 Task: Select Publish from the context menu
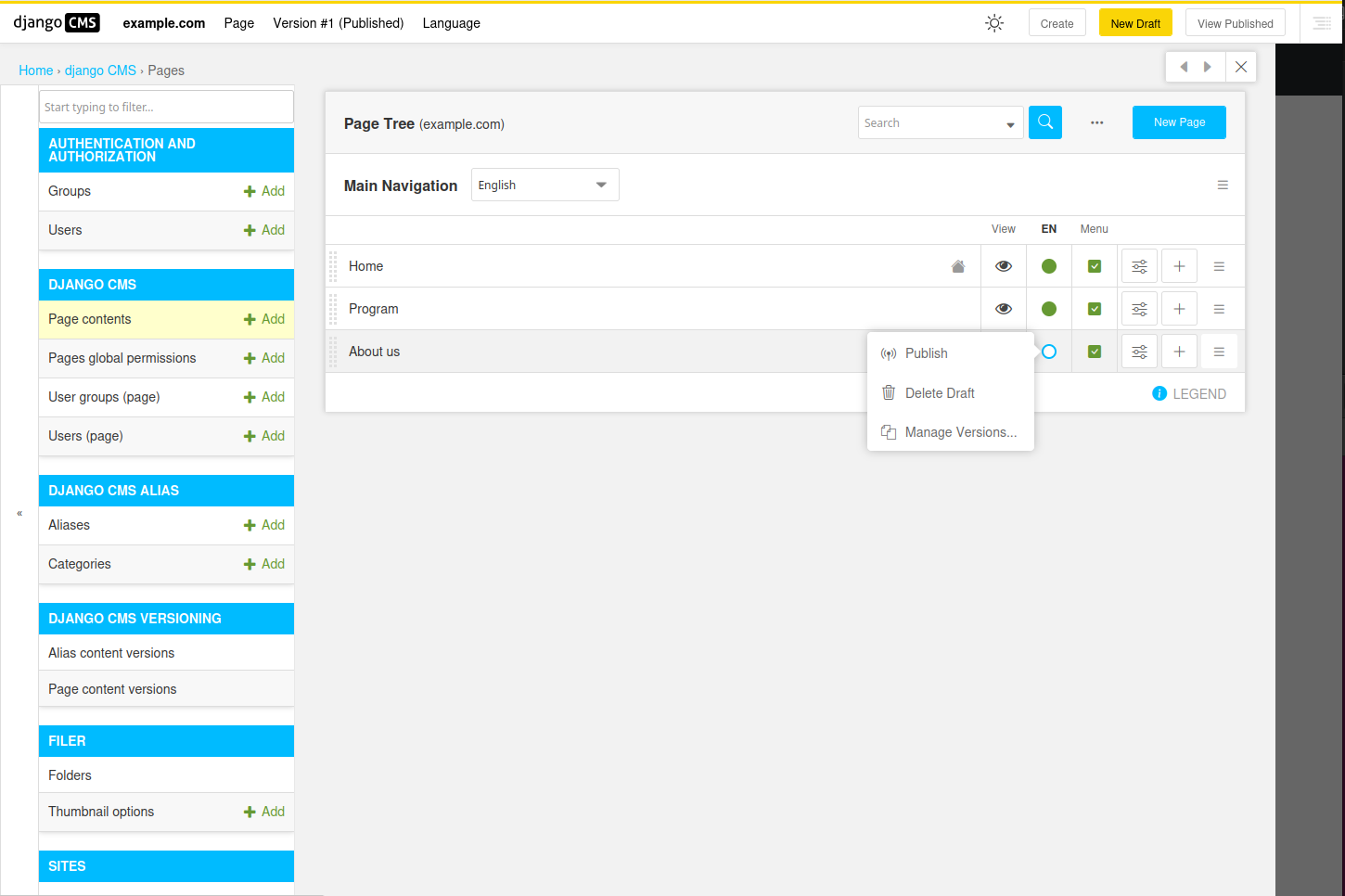(926, 353)
